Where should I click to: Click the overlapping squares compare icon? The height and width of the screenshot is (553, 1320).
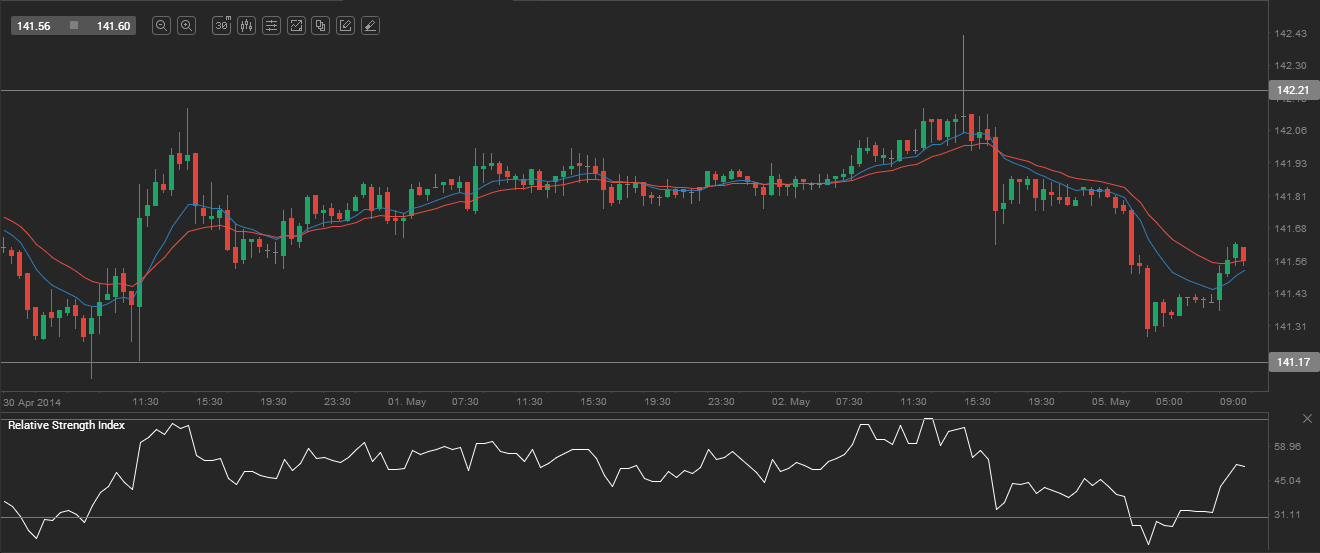point(320,26)
